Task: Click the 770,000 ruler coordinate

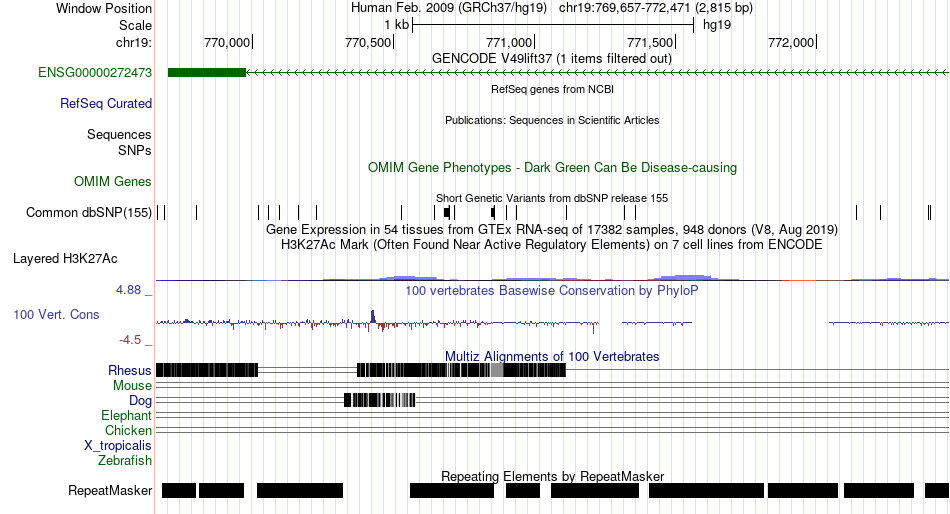Action: (x=227, y=42)
